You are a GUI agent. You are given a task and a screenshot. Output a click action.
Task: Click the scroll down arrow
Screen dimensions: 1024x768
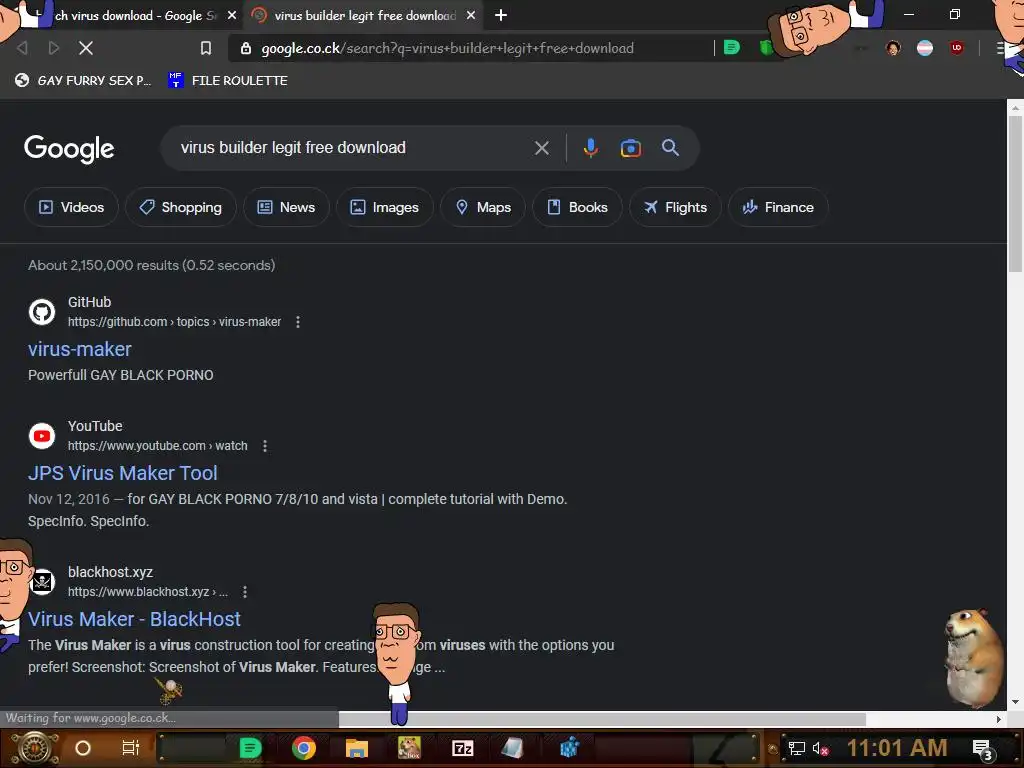[x=1015, y=702]
